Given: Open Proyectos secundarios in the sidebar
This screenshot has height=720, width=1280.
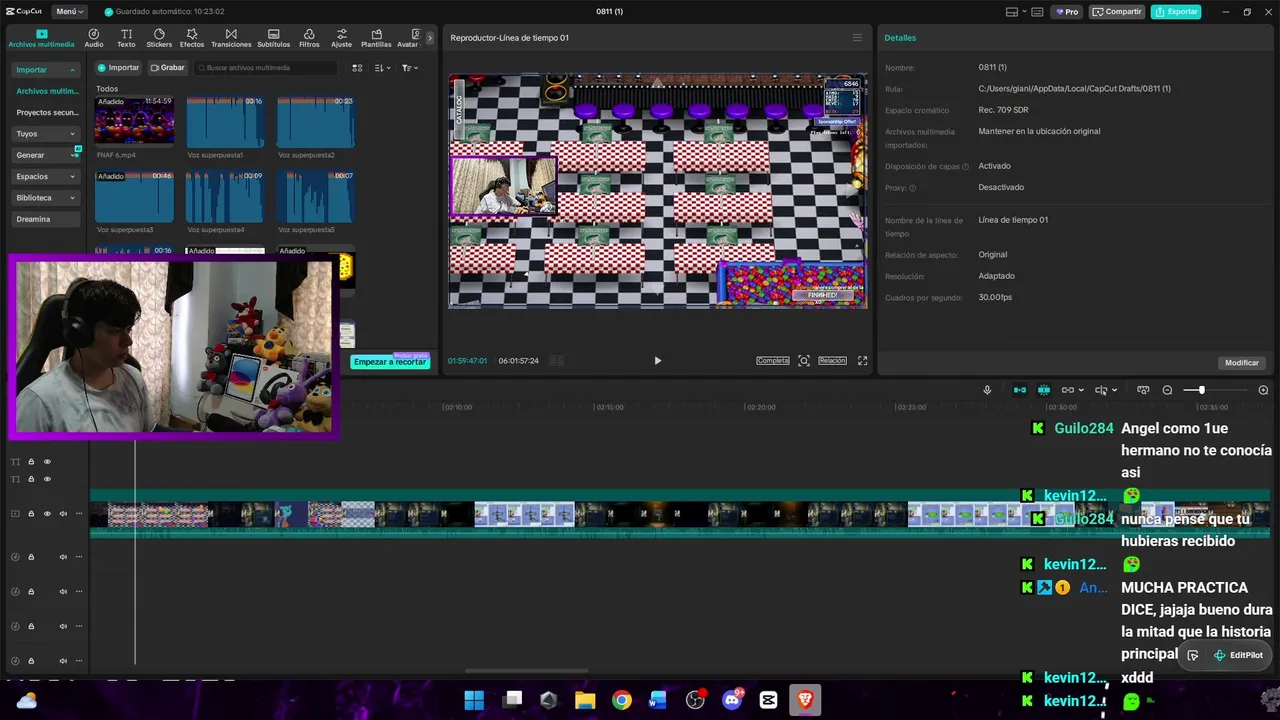Looking at the screenshot, I should [x=47, y=113].
